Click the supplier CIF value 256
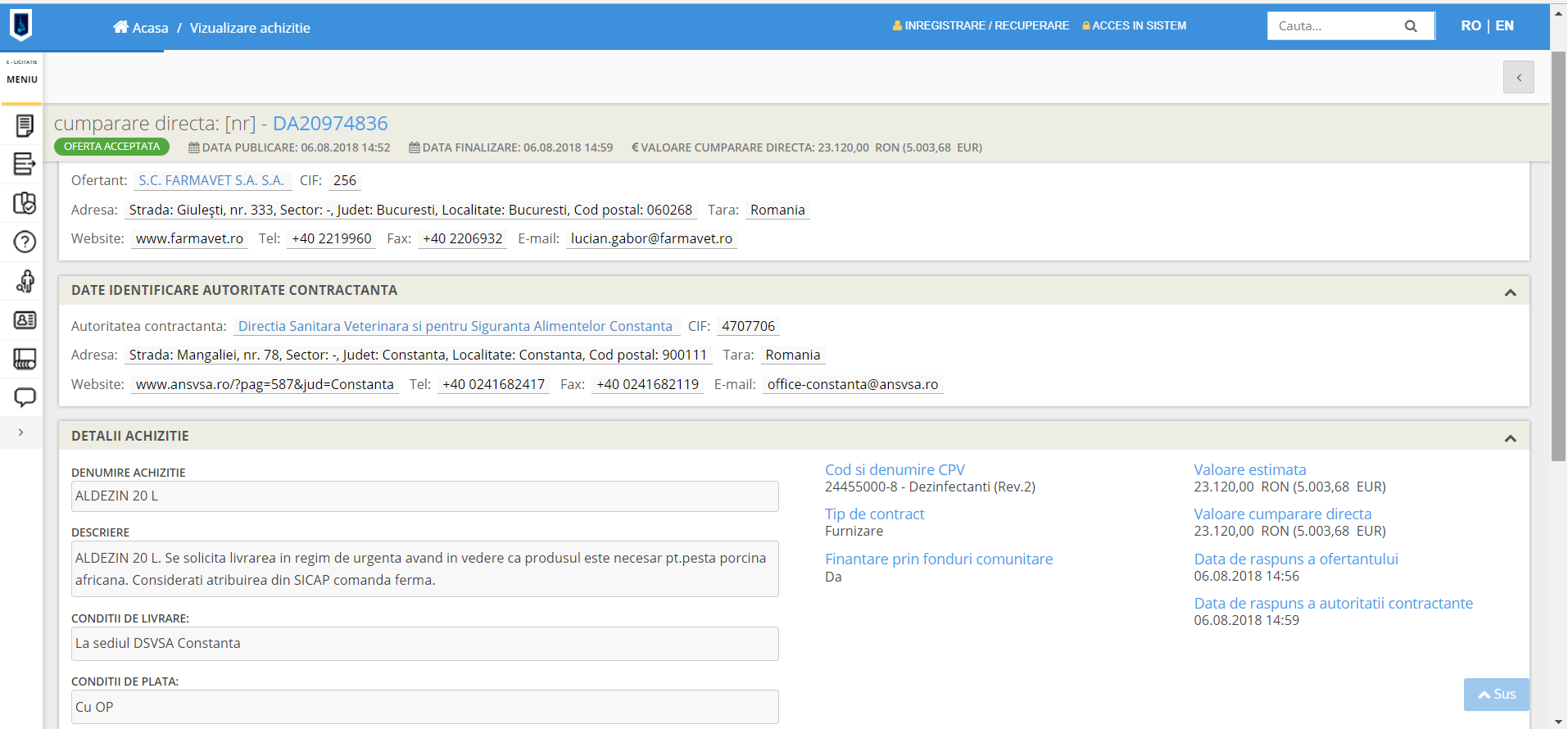The width and height of the screenshot is (1568, 729). 345,181
